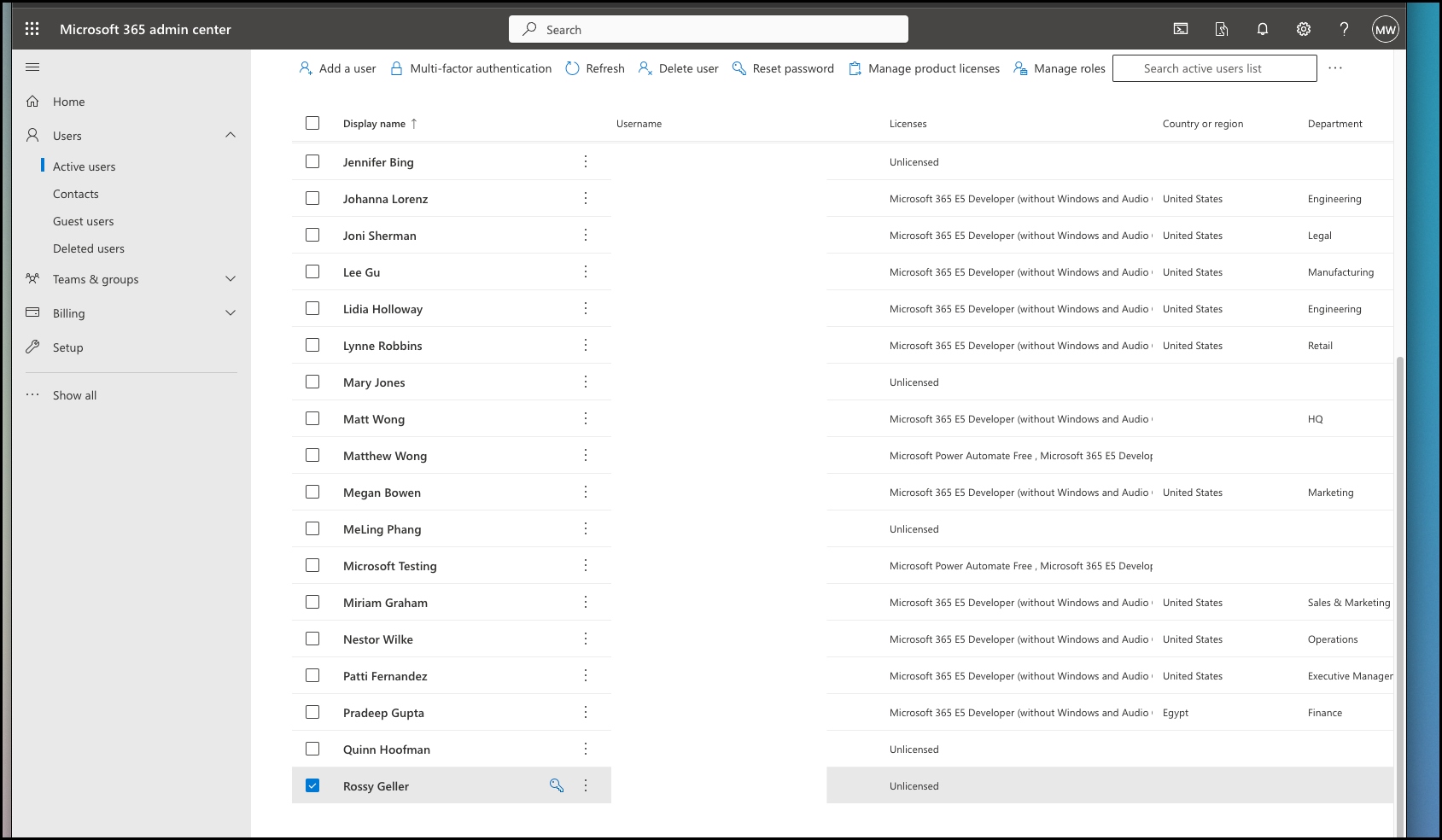
Task: Collapse navigation with the hamburger menu icon
Action: pos(32,67)
